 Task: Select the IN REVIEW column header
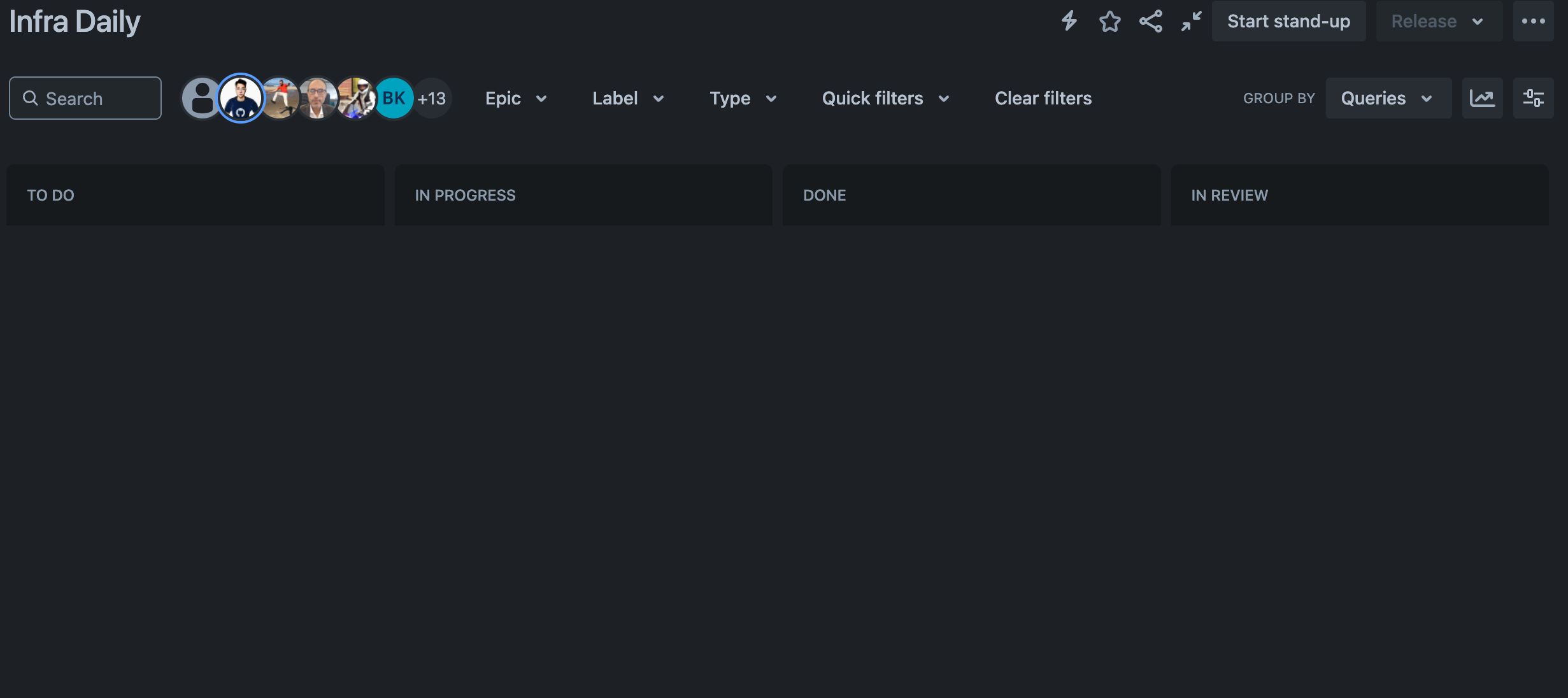pos(1230,194)
